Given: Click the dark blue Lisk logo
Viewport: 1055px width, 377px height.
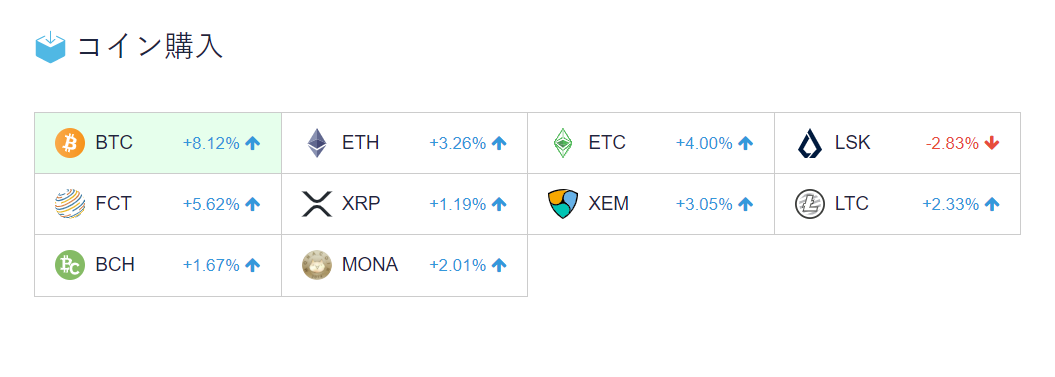Looking at the screenshot, I should click(809, 143).
